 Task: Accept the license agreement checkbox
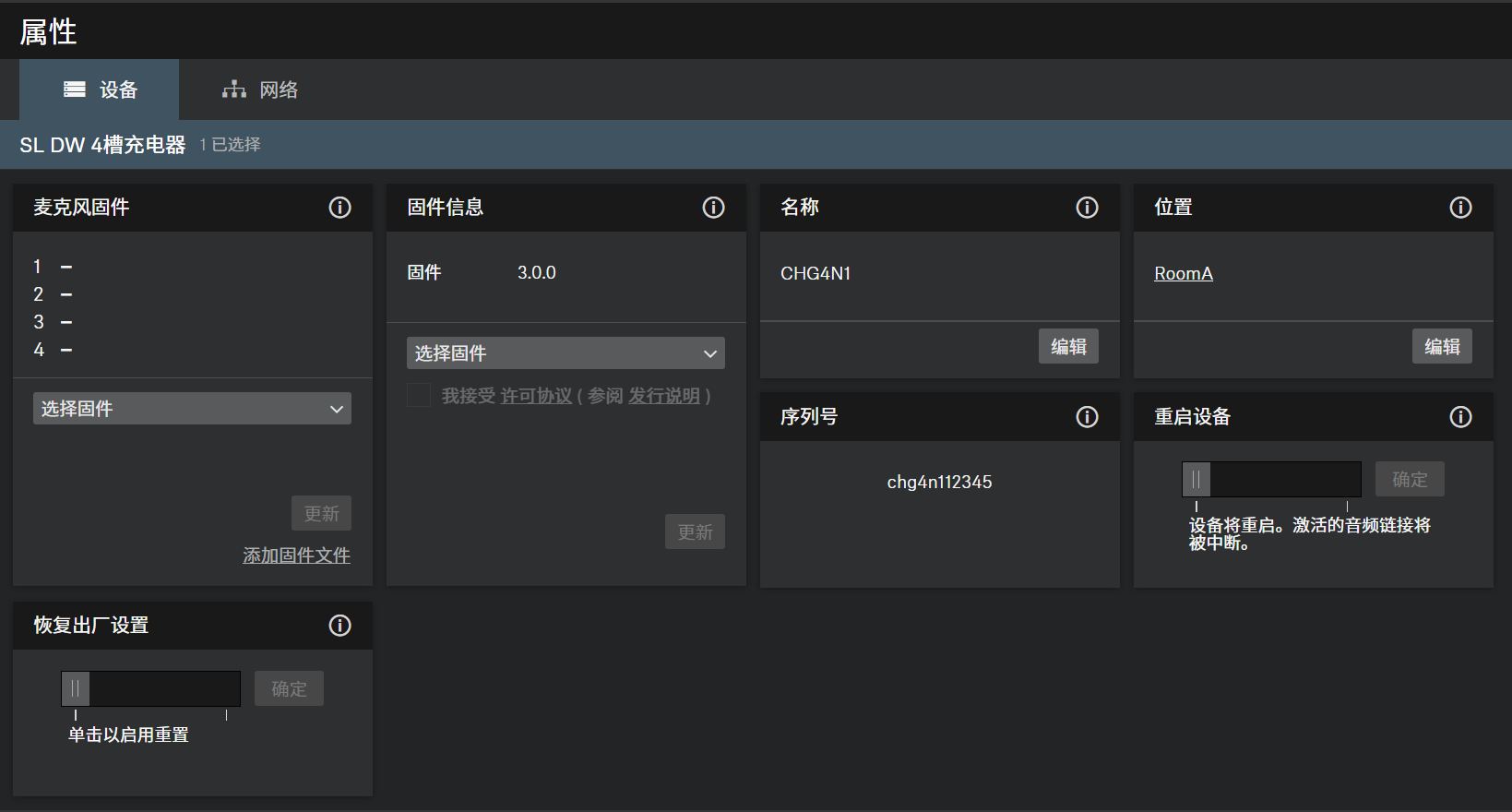pos(419,396)
